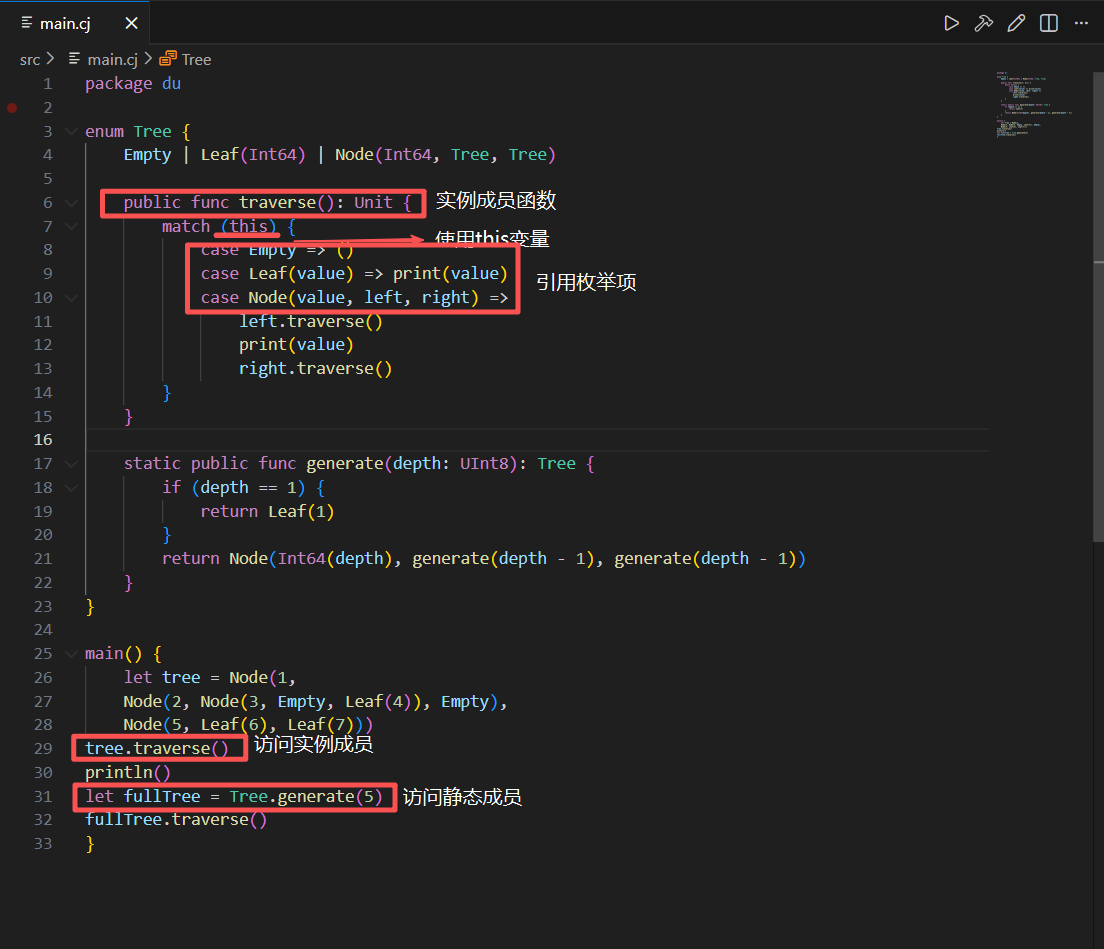Collapse the enum Tree fold on line 3
Image resolution: width=1104 pixels, height=949 pixels.
pos(71,131)
